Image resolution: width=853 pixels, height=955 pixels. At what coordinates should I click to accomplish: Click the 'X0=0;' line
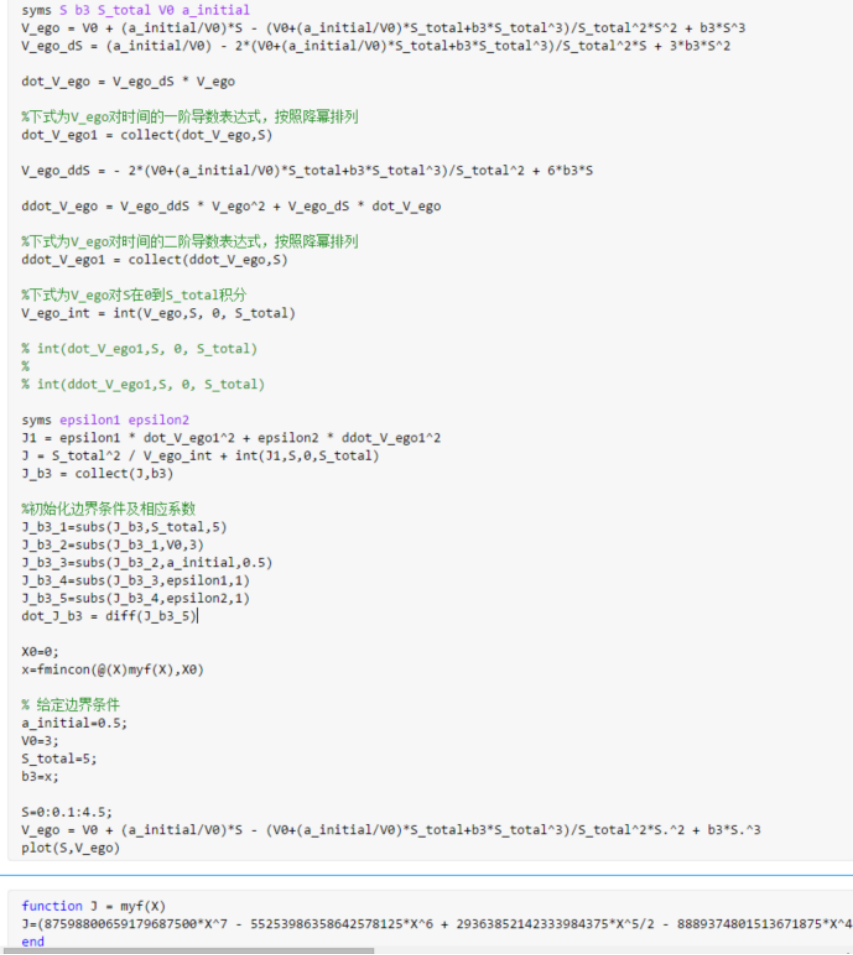[x=40, y=651]
